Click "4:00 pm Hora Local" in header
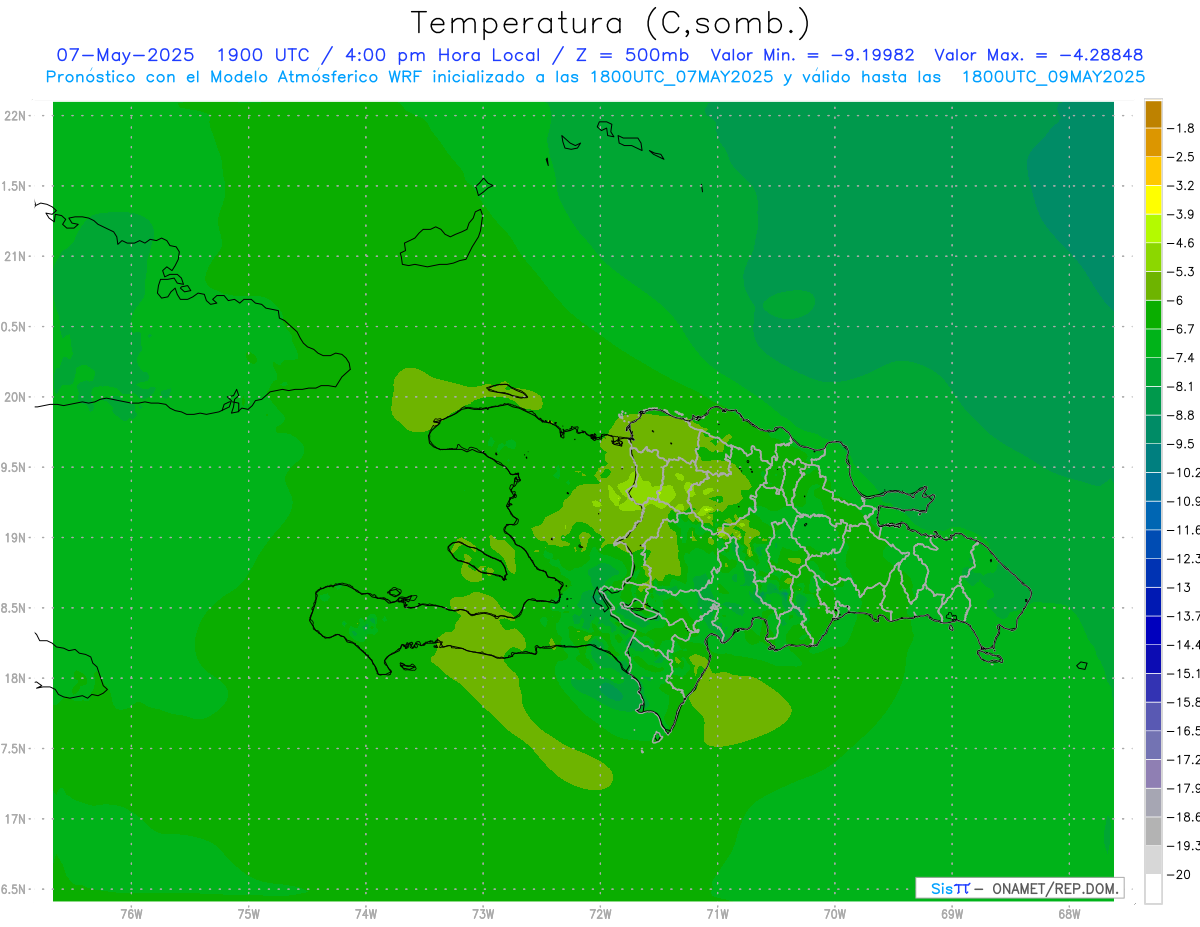 tap(443, 55)
